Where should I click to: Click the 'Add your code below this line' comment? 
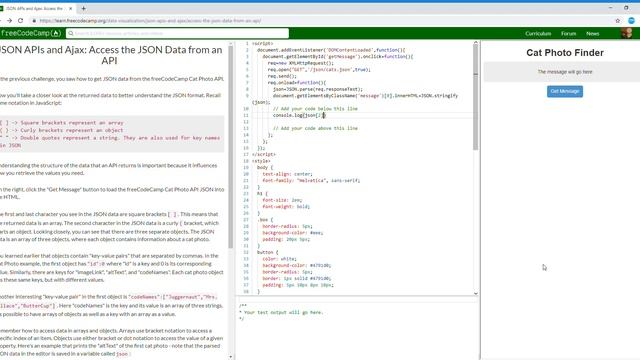point(315,109)
